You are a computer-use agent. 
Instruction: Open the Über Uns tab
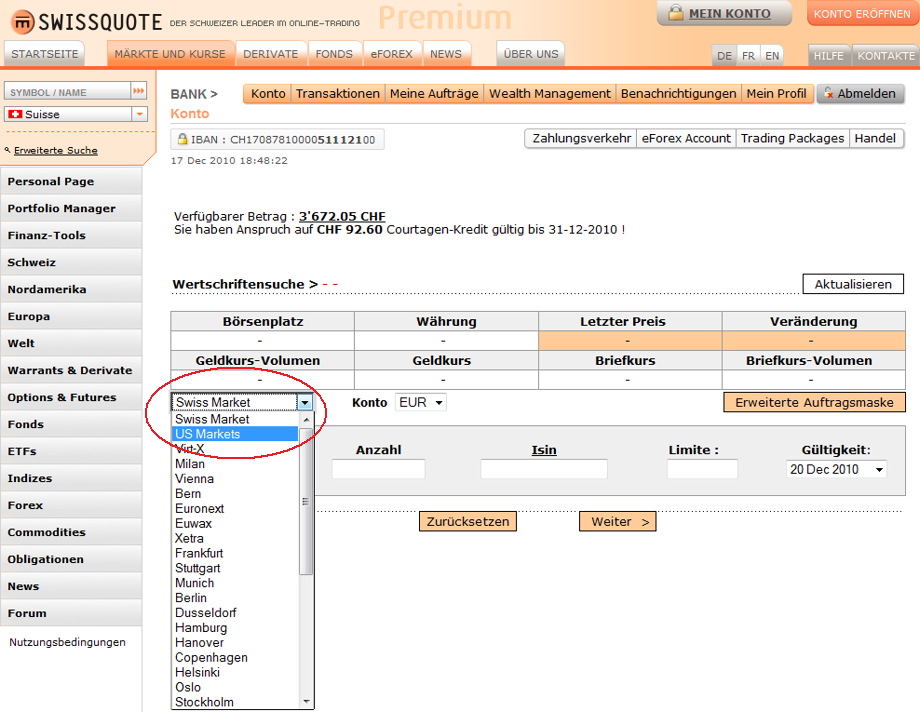tap(531, 54)
